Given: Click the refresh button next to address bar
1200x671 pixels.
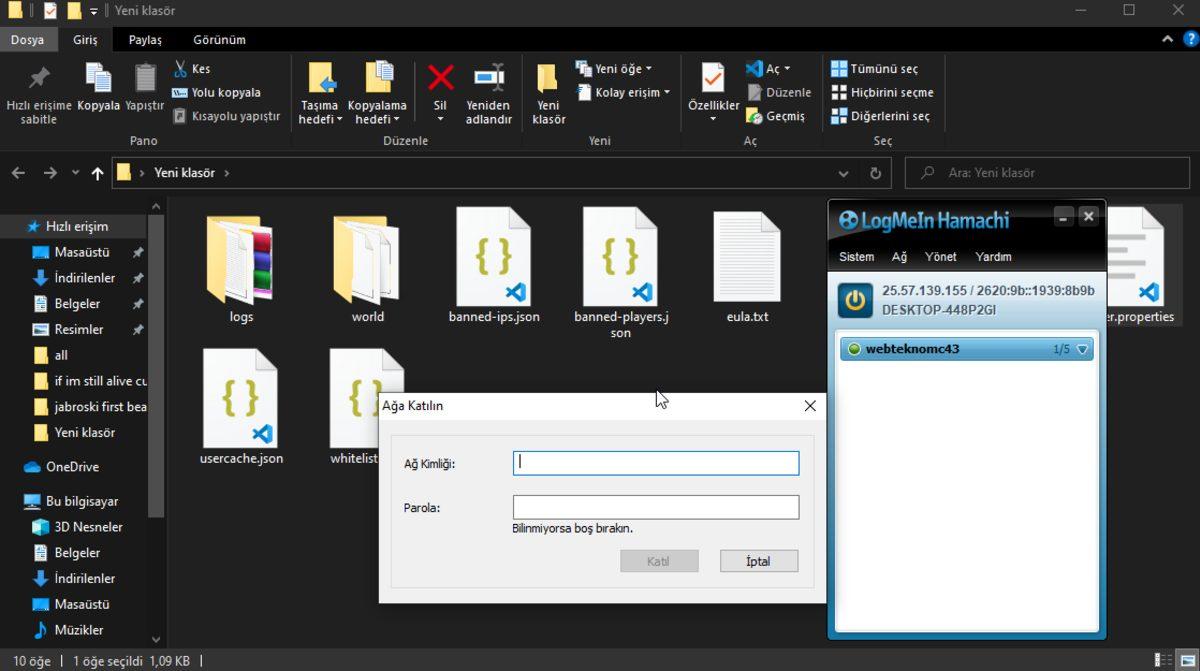Looking at the screenshot, I should (875, 173).
